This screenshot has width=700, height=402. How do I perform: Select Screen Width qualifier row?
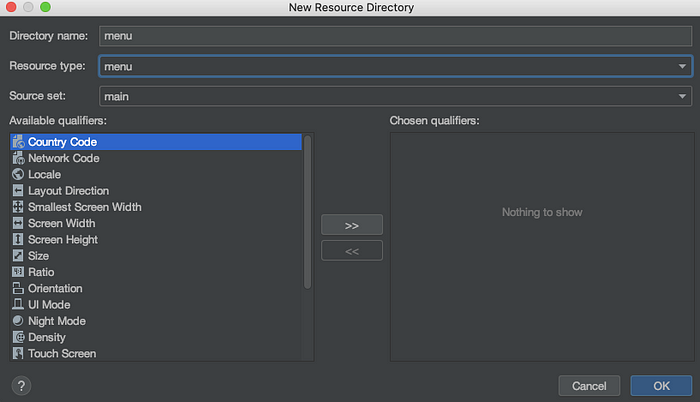(x=156, y=223)
